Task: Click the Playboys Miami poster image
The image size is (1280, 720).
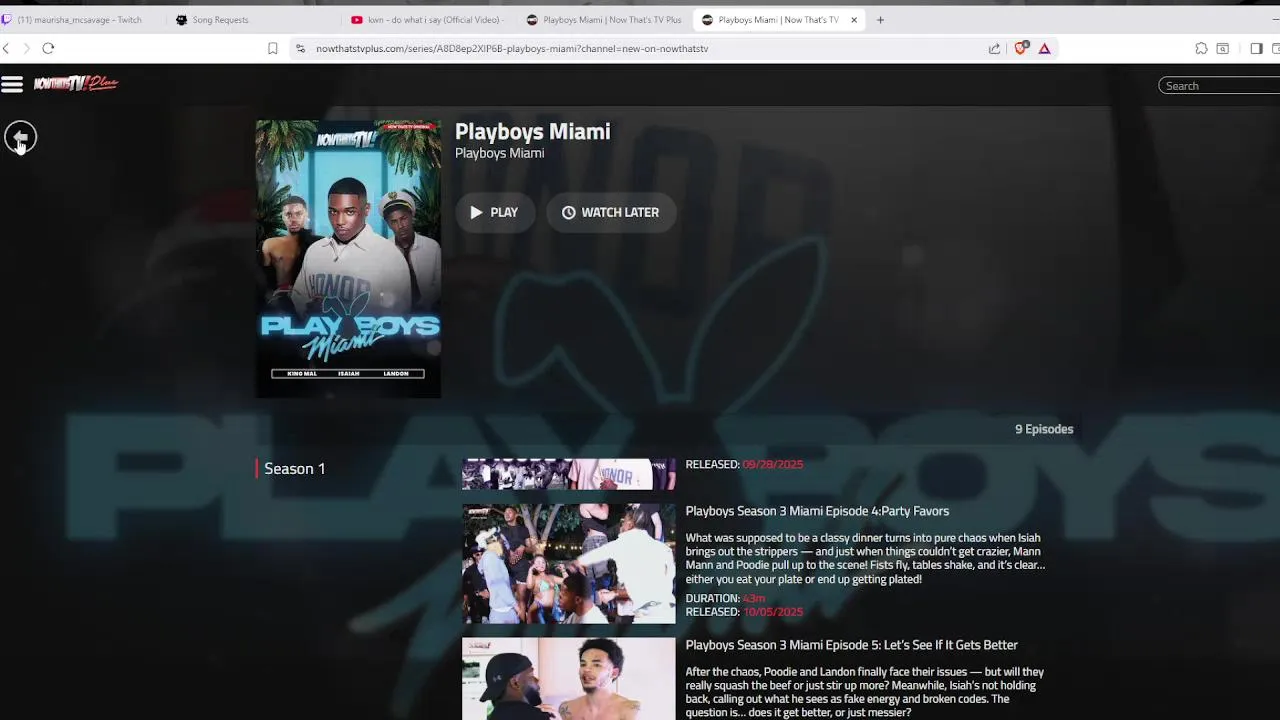Action: click(x=348, y=259)
